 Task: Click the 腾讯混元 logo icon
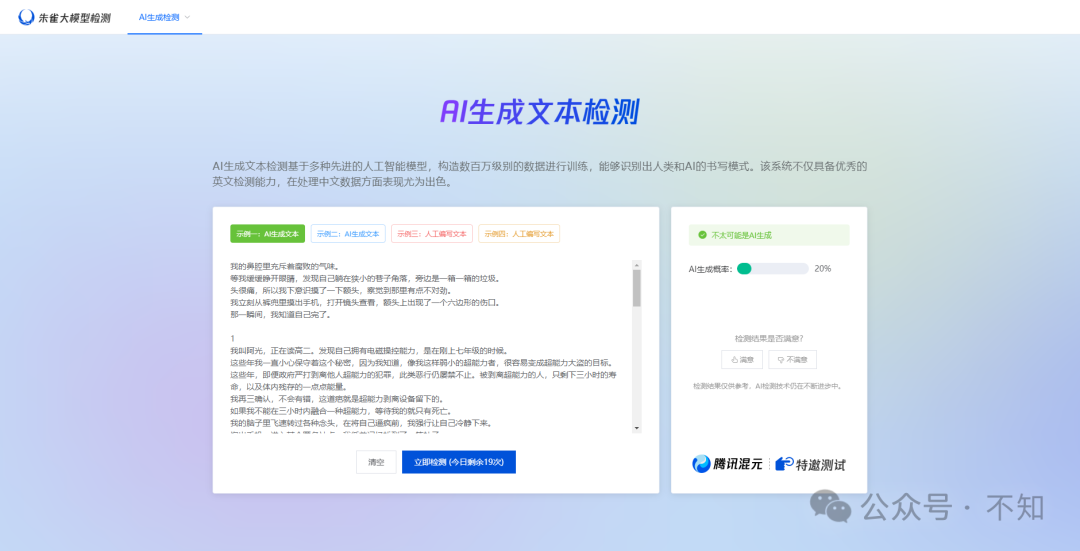(x=703, y=464)
